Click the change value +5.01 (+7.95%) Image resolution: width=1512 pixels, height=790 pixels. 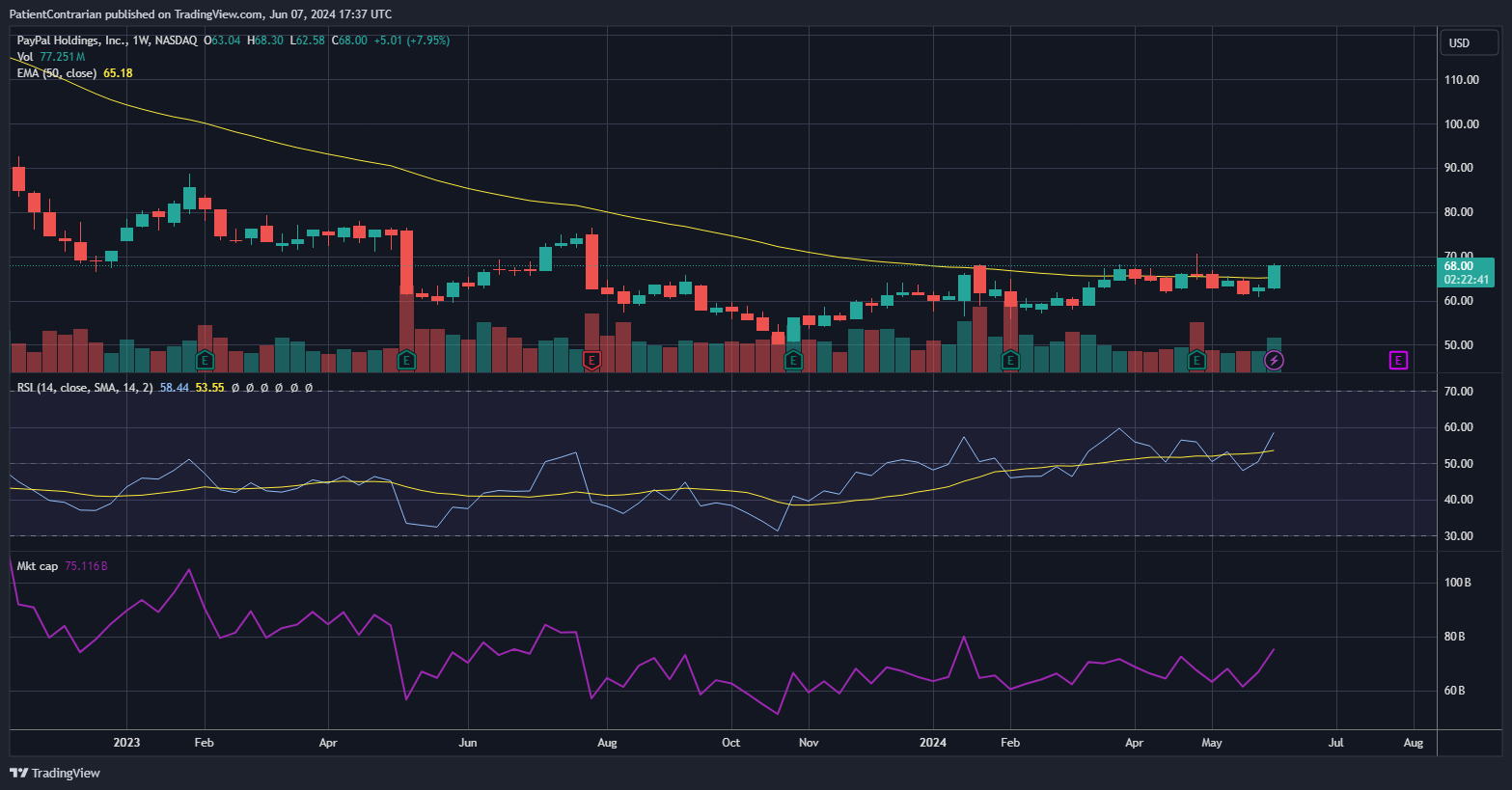tap(412, 41)
